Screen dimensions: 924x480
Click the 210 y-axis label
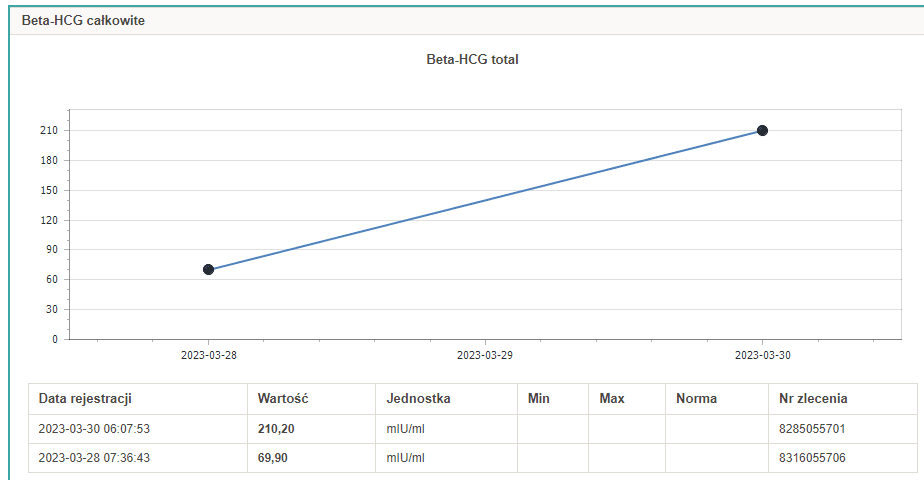[x=49, y=131]
